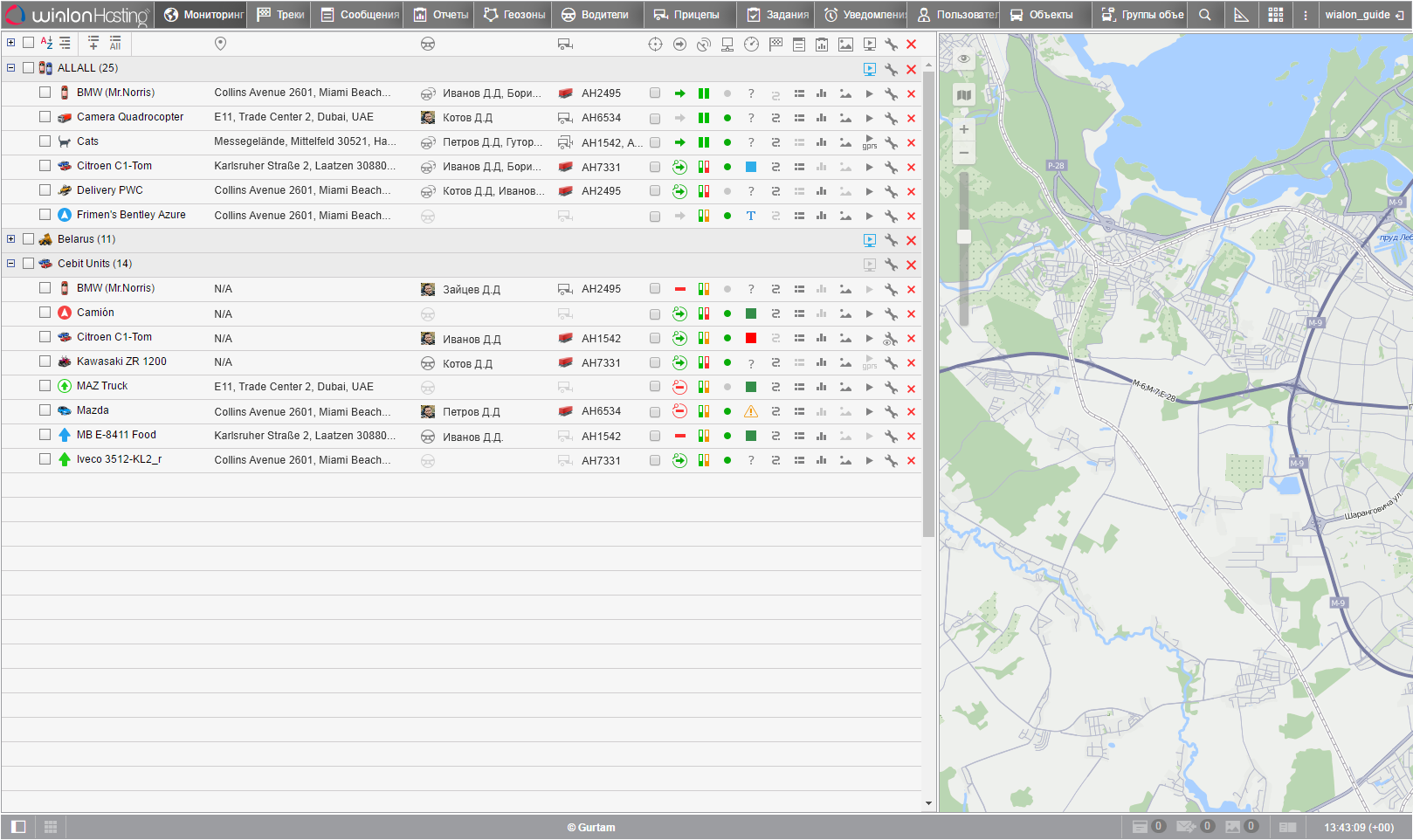Collapse the Cebit Units (14) group

coord(10,263)
